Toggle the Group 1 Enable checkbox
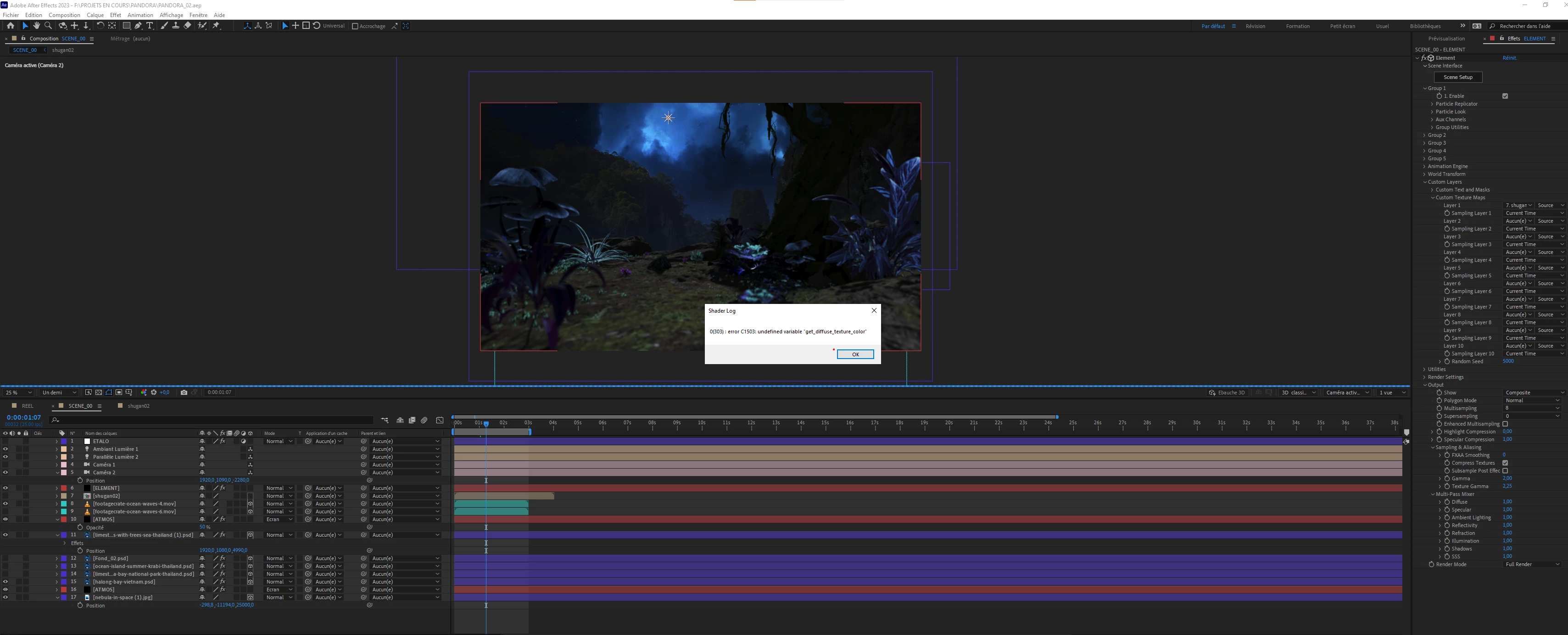The height and width of the screenshot is (635, 1568). [1505, 96]
